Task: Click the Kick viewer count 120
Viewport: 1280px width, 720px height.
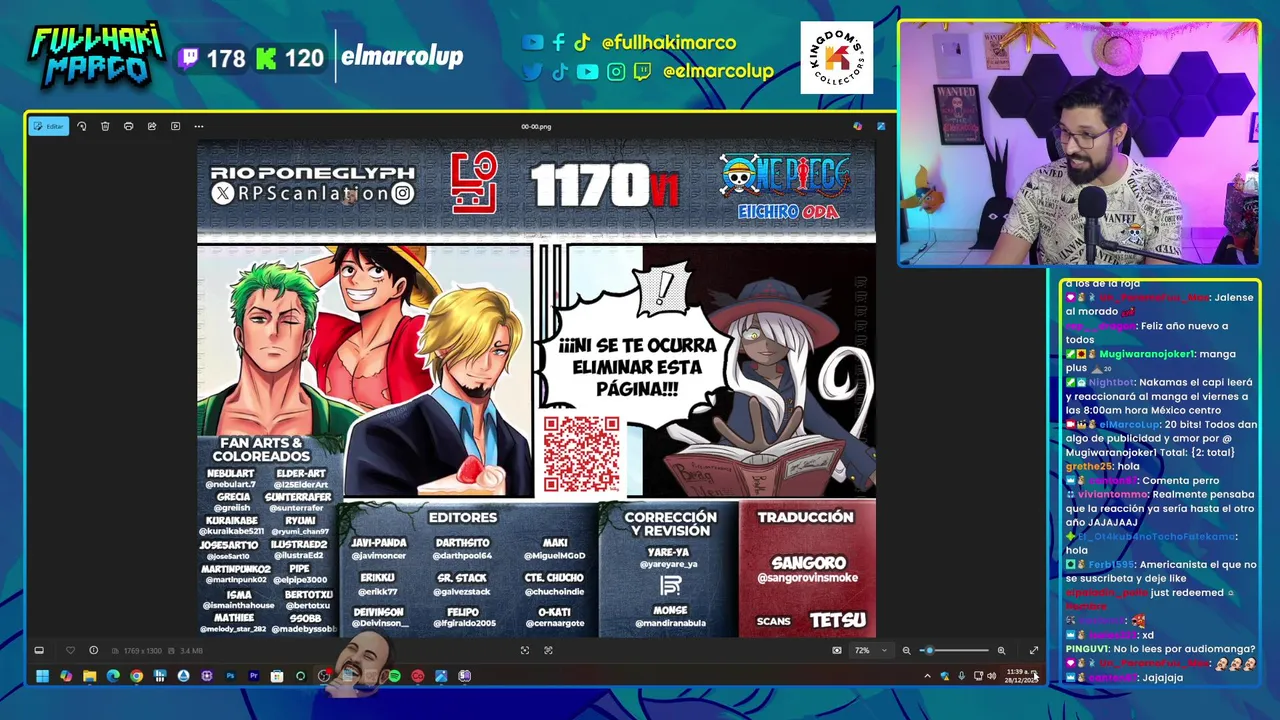Action: [x=304, y=59]
